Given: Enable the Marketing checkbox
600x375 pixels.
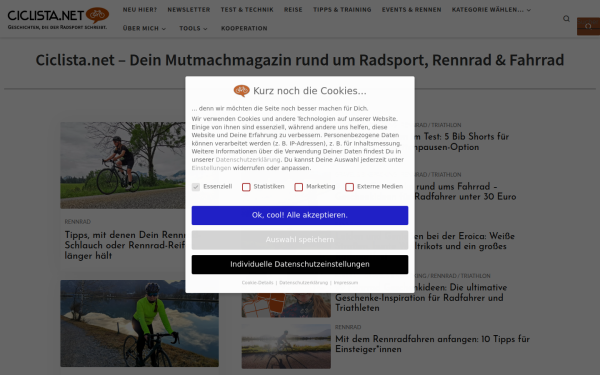Looking at the screenshot, I should (298, 187).
